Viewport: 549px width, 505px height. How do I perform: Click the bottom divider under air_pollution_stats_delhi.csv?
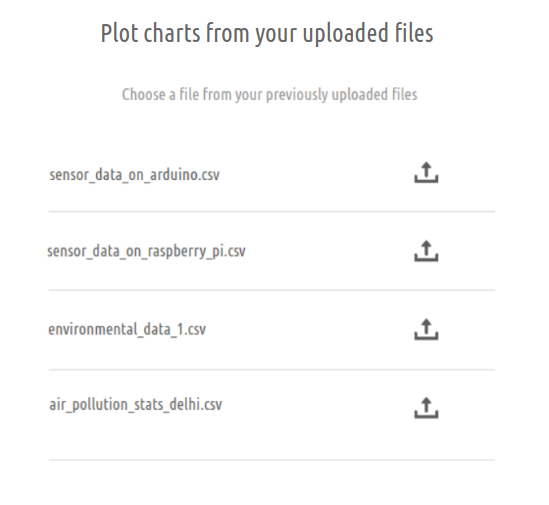(272, 460)
